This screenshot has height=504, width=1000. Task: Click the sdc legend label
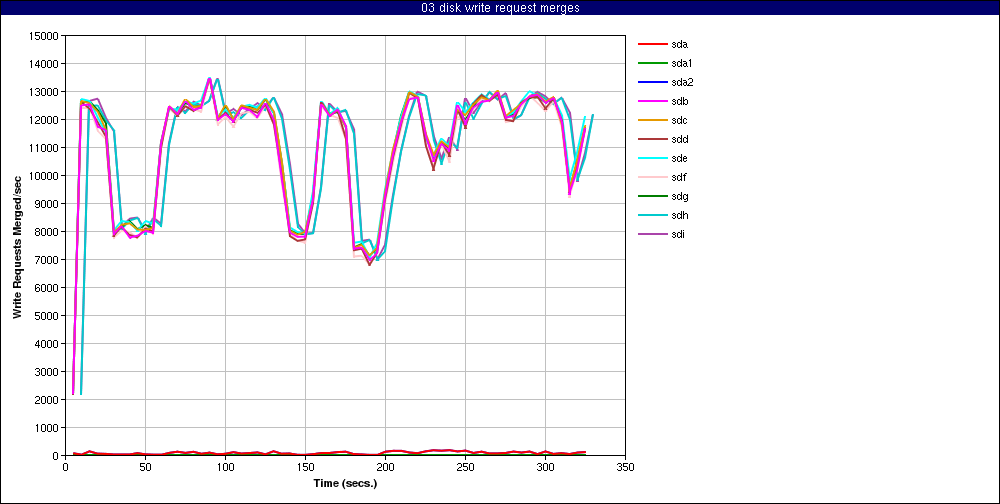(679, 121)
